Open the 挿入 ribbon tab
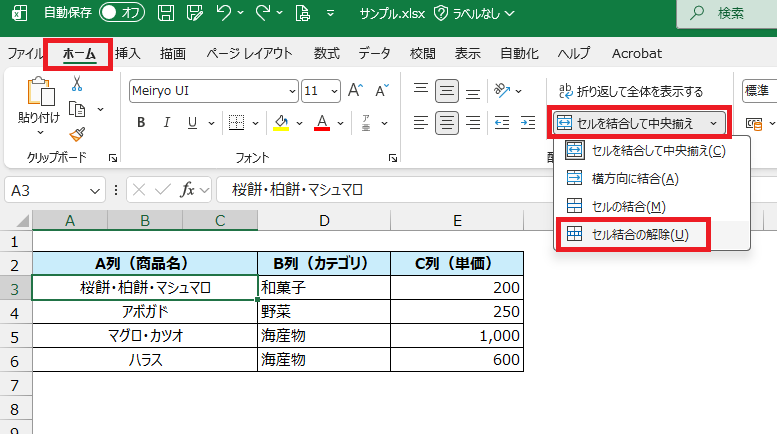Image resolution: width=777 pixels, height=434 pixels. [128, 54]
